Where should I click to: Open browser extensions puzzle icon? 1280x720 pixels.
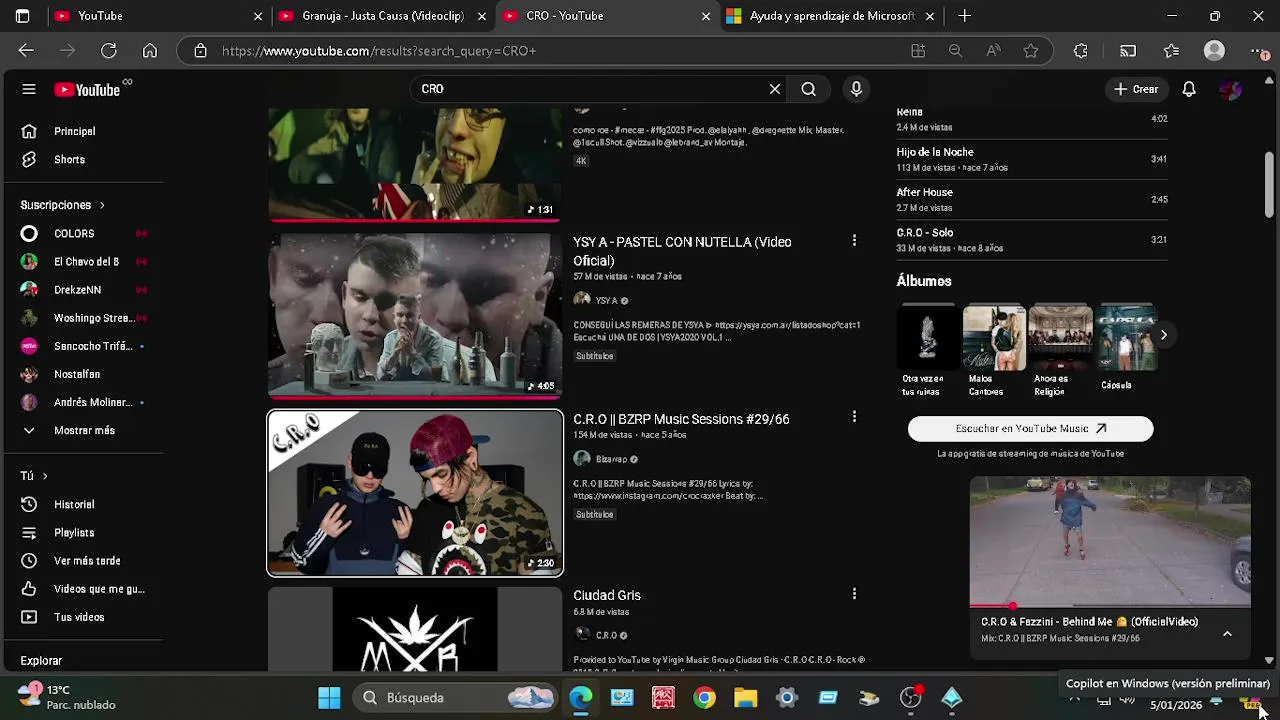[x=1081, y=51]
